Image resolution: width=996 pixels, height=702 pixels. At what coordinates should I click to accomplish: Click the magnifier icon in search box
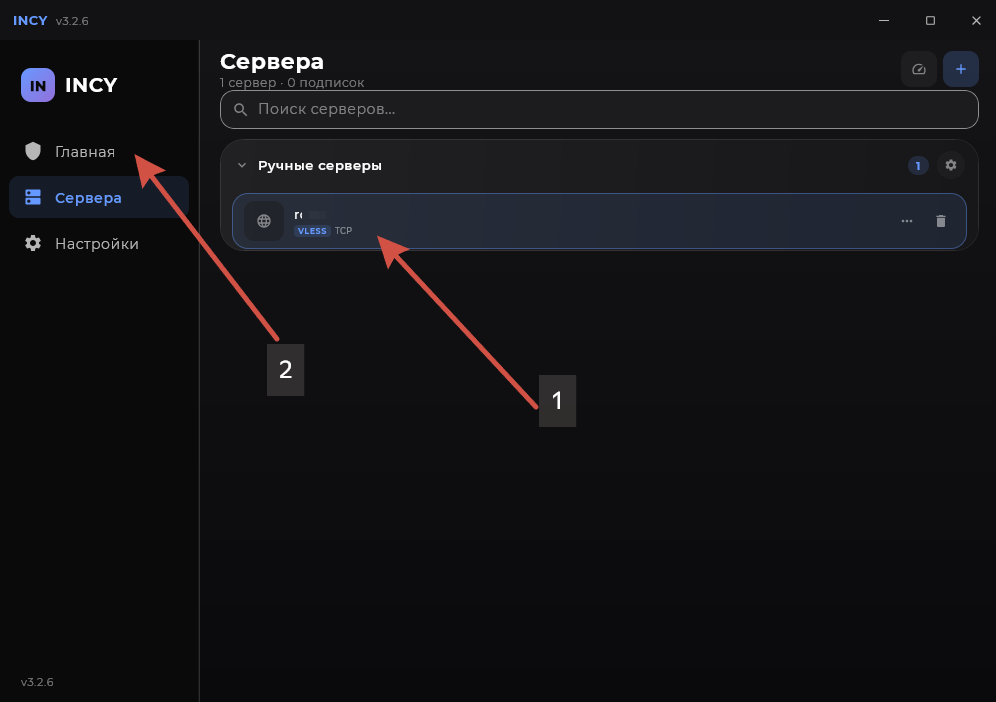pos(240,109)
